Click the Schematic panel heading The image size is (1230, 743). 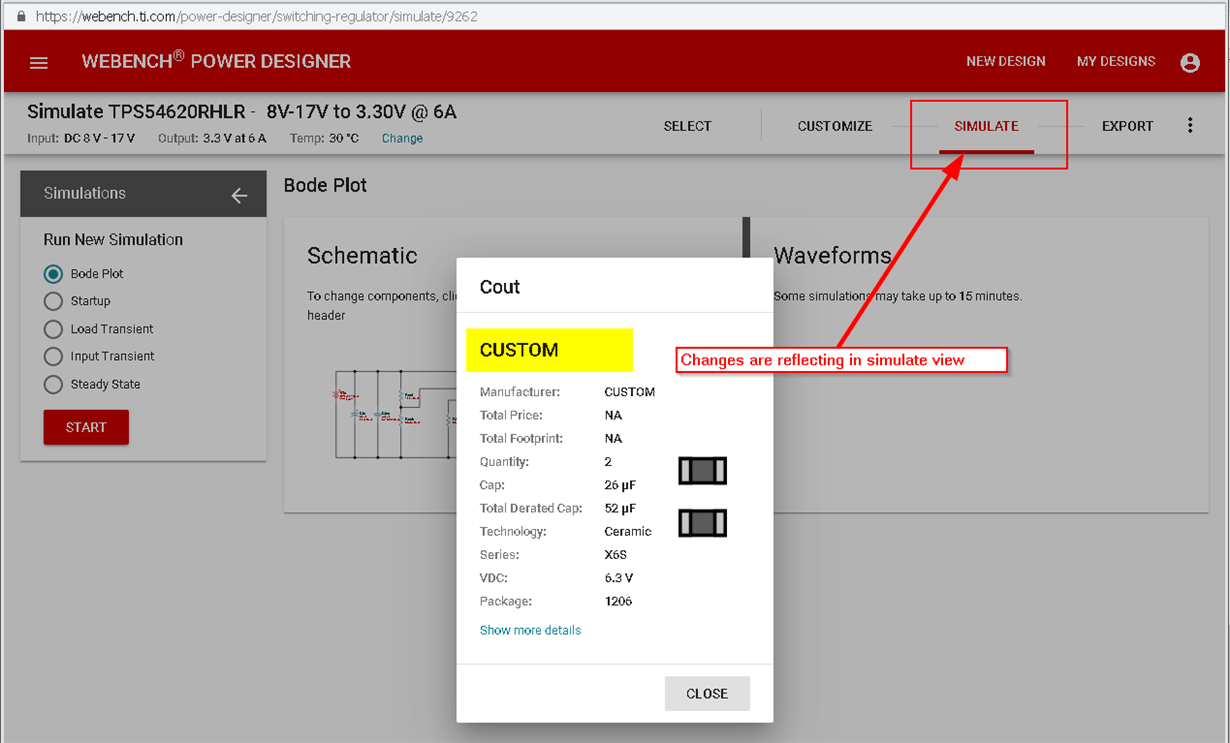(x=362, y=256)
